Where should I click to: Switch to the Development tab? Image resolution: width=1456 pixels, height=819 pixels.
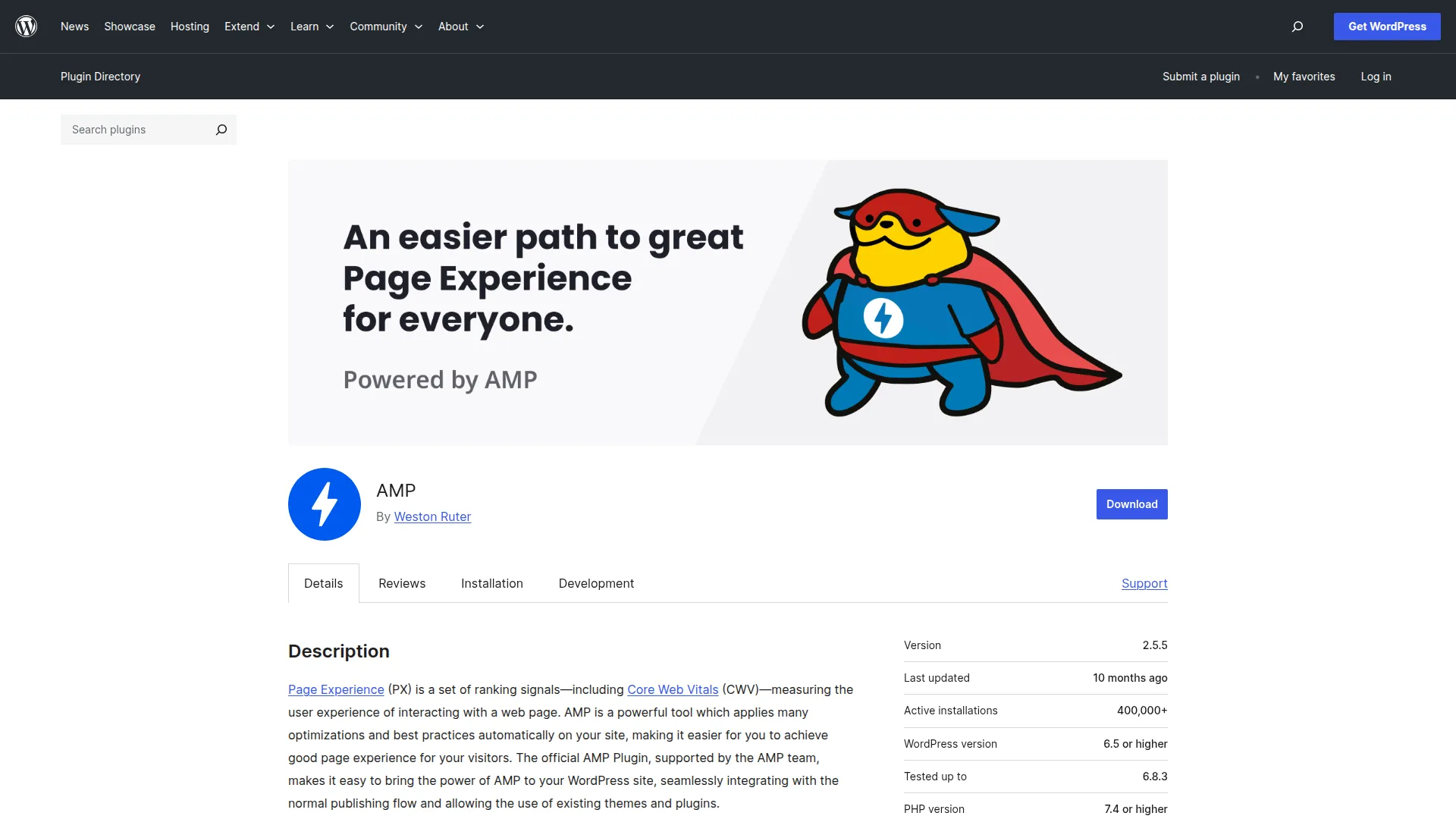(596, 583)
